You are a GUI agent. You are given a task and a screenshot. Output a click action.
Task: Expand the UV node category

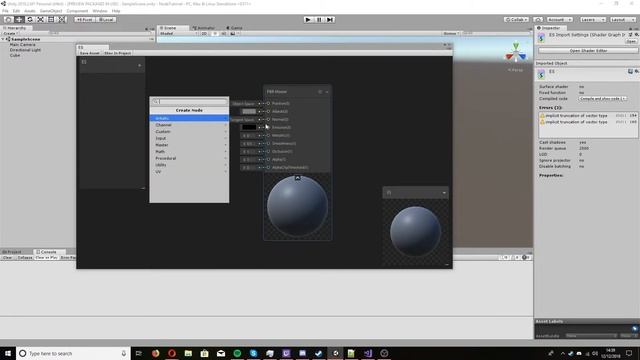pos(189,171)
